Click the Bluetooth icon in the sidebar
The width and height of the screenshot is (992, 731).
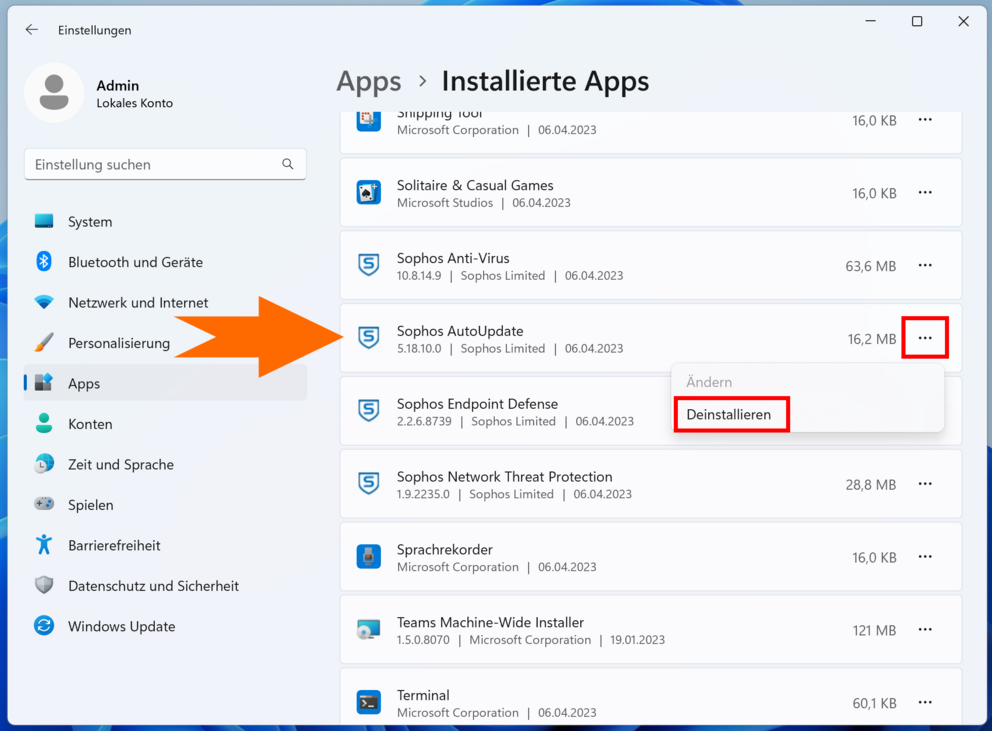pyautogui.click(x=44, y=261)
